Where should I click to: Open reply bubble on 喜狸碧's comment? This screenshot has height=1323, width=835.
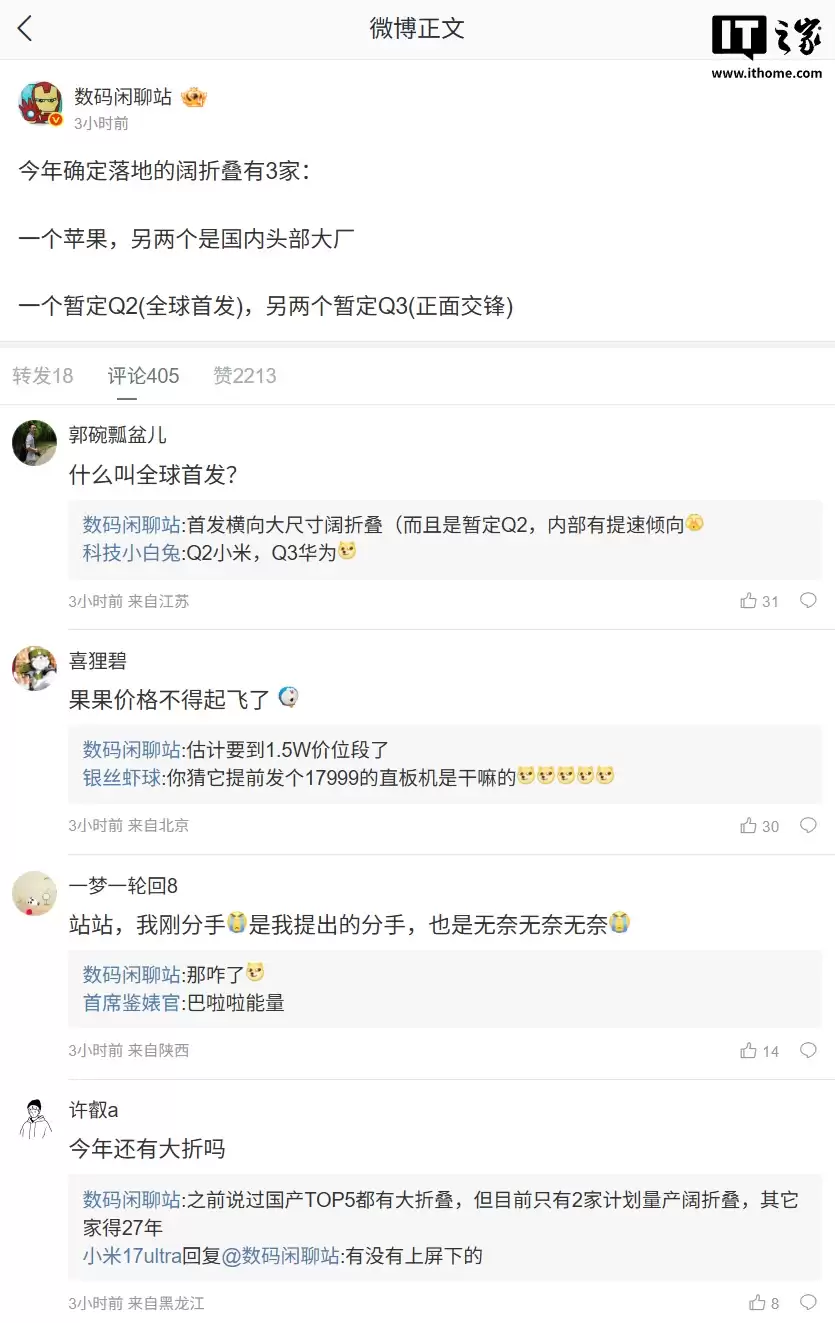pos(808,826)
